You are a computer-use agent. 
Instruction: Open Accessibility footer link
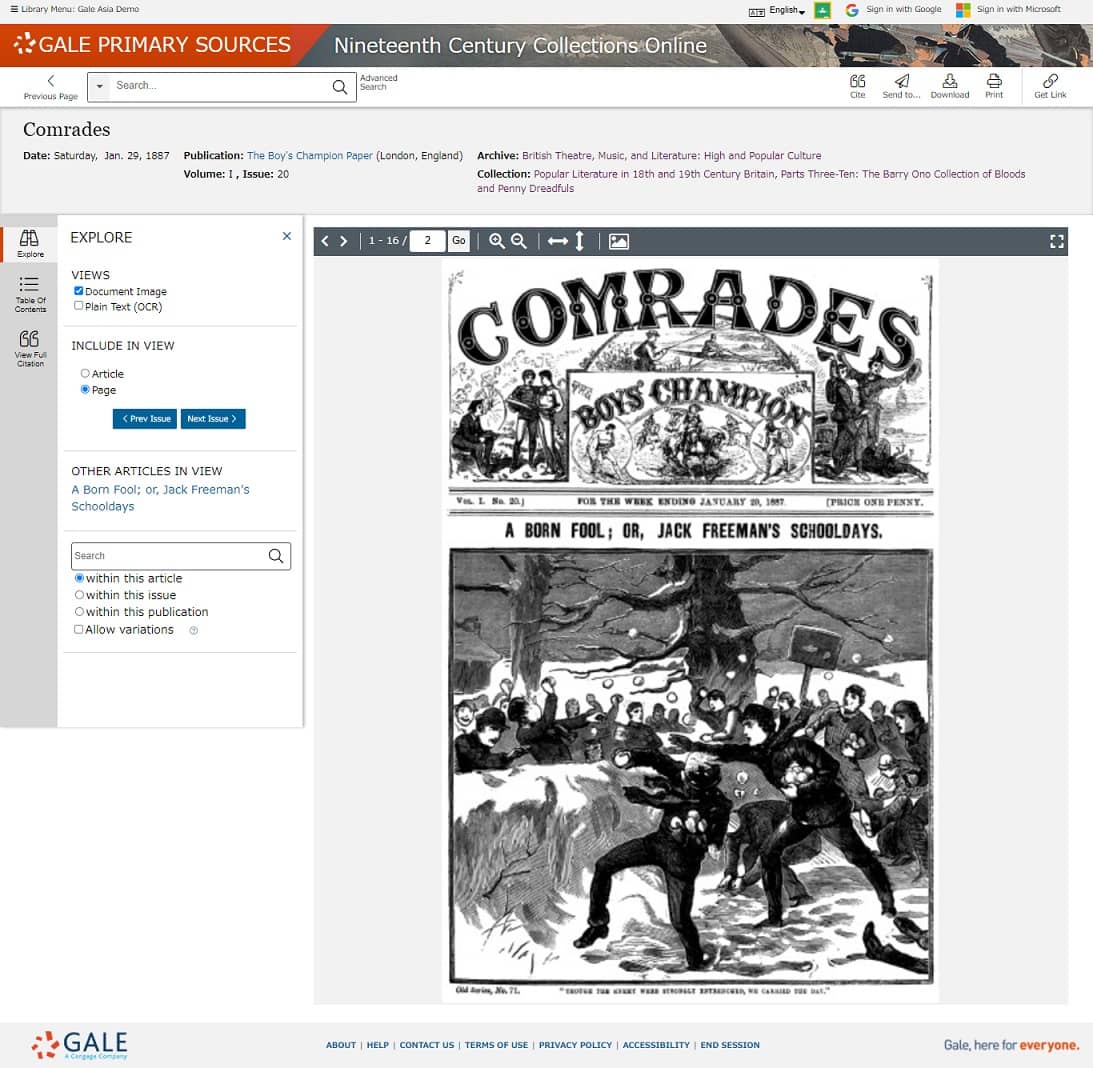click(656, 1045)
